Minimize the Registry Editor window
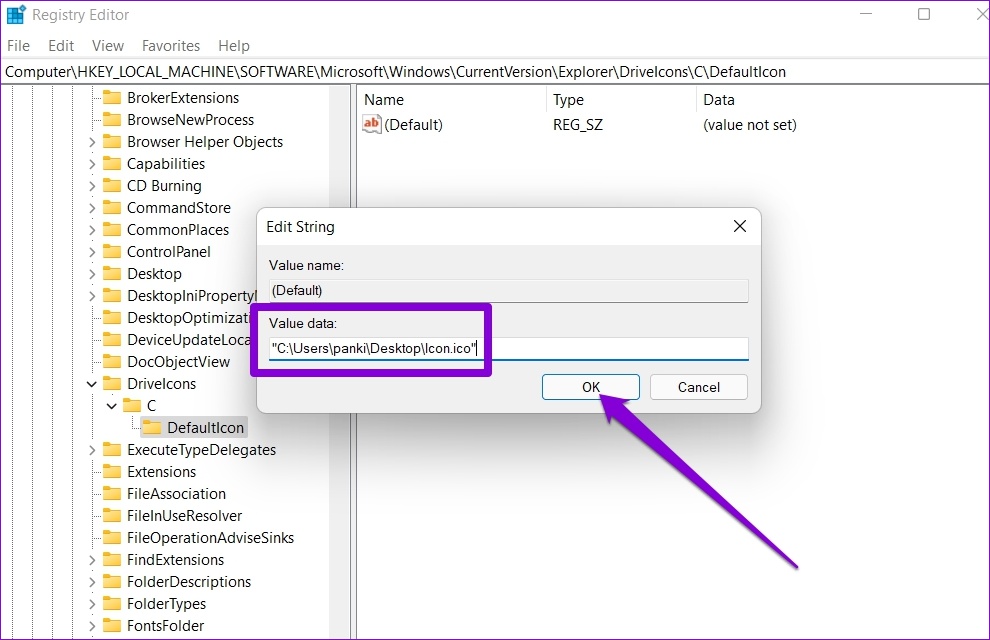 tap(866, 14)
